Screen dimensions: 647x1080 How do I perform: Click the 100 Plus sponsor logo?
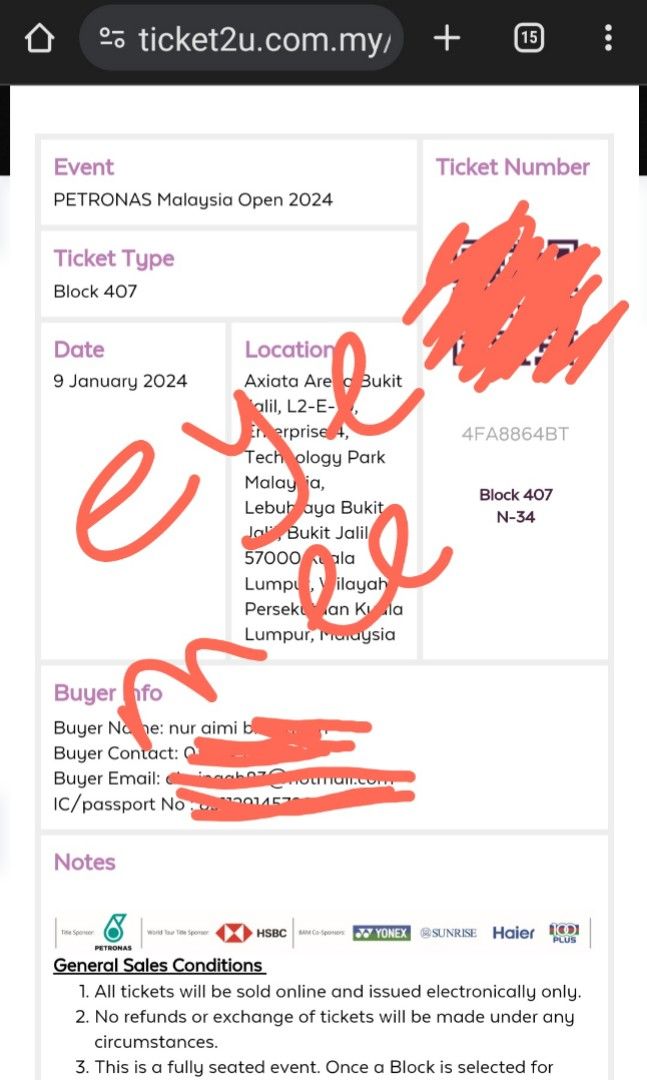click(564, 933)
